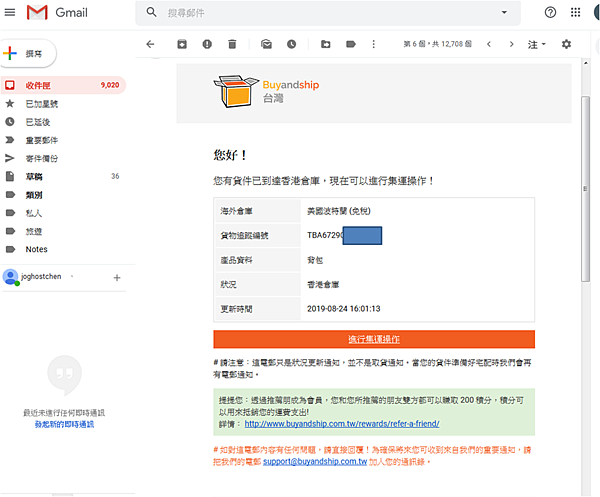
Task: Open the Google apps grid
Action: 575,13
